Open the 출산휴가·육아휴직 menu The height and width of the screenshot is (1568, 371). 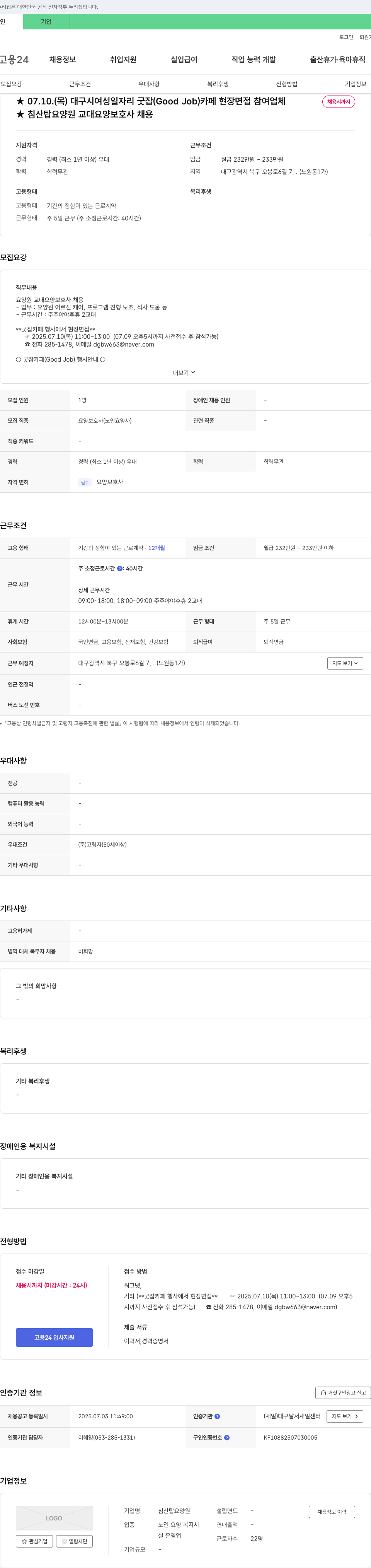337,60
